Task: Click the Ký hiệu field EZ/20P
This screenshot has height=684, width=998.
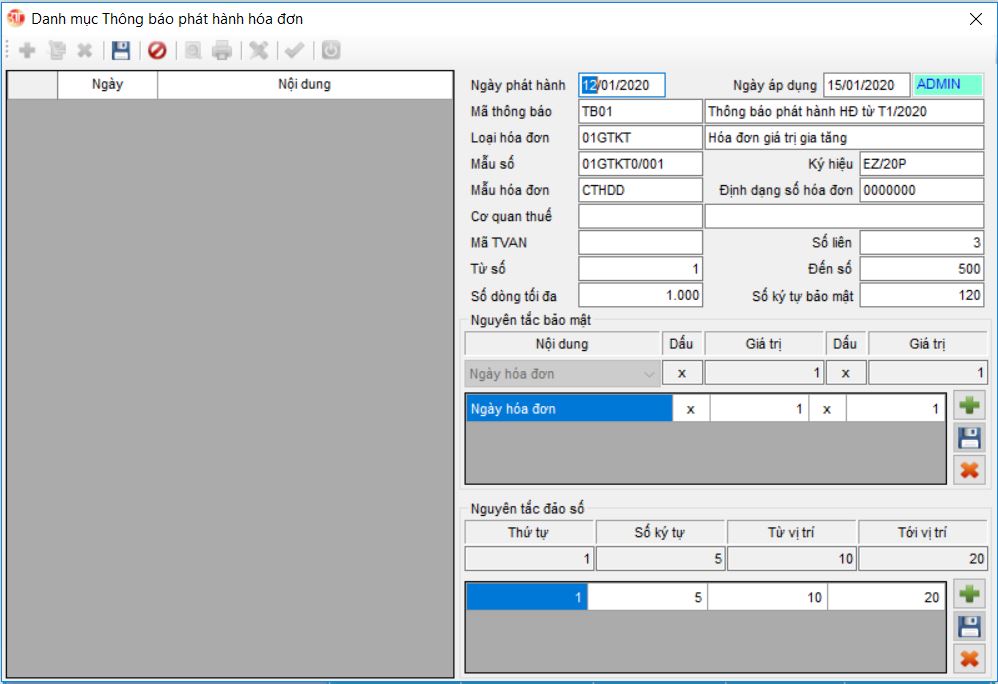Action: [922, 164]
